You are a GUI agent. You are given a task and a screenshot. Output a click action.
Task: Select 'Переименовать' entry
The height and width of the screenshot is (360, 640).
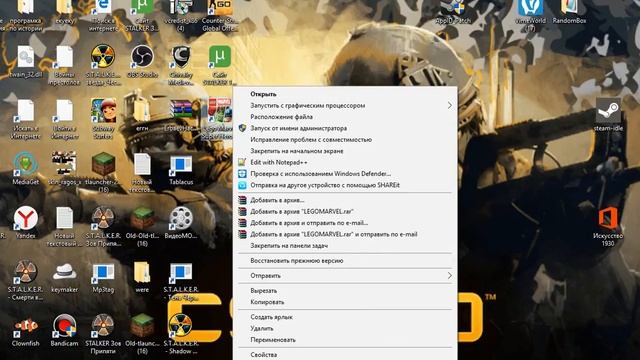point(345,340)
